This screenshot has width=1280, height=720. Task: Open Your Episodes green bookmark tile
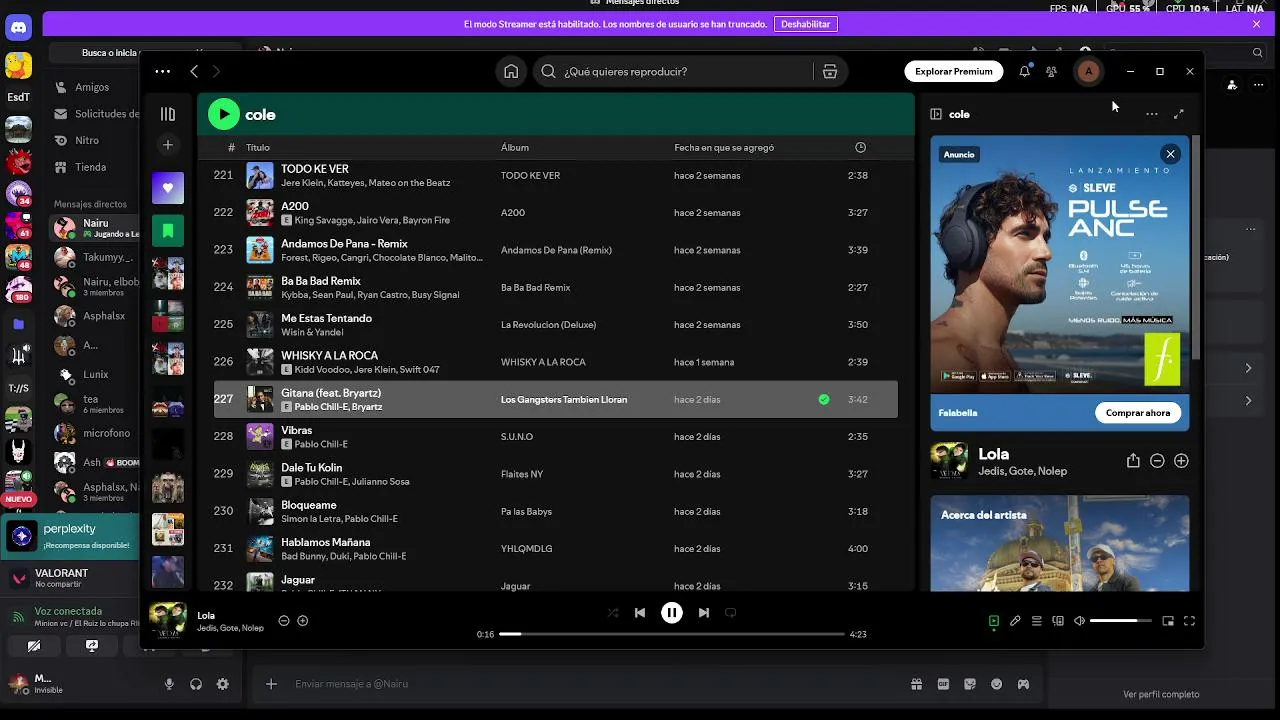coord(168,231)
